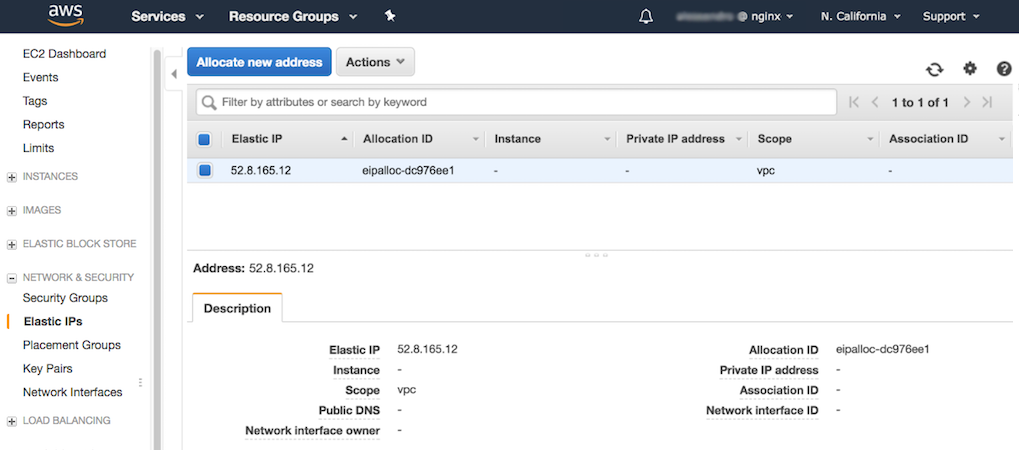This screenshot has width=1019, height=450.
Task: Expand the INSTANCES section in sidebar
Action: click(x=12, y=177)
